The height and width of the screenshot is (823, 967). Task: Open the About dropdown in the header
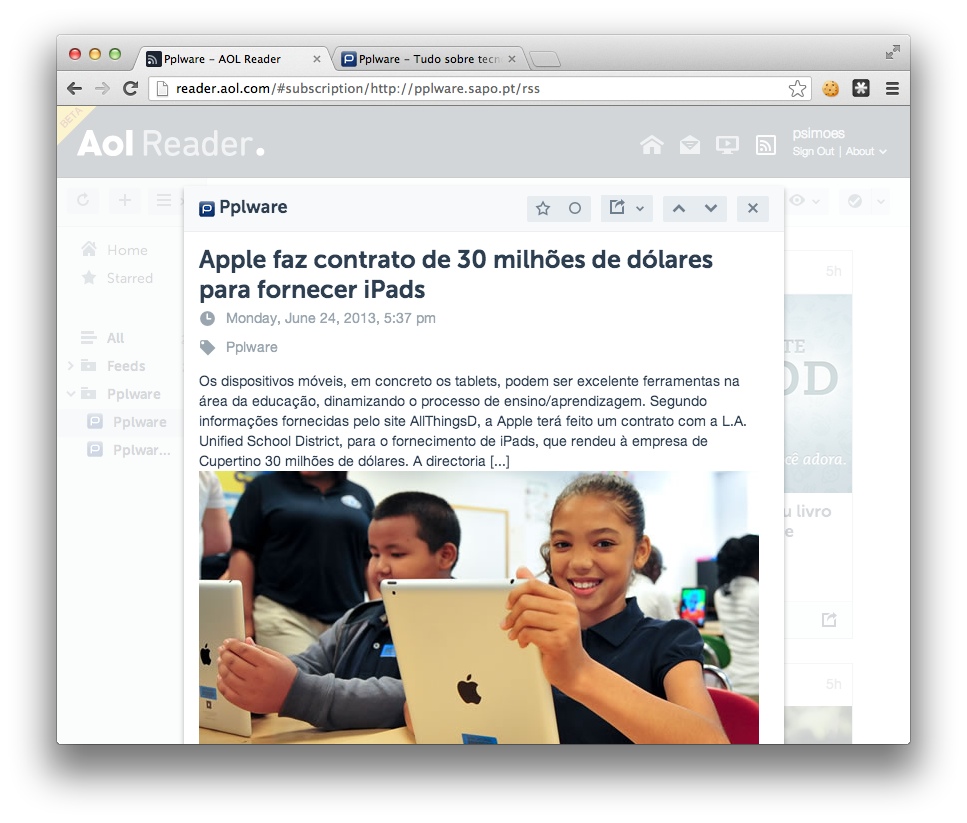(861, 151)
